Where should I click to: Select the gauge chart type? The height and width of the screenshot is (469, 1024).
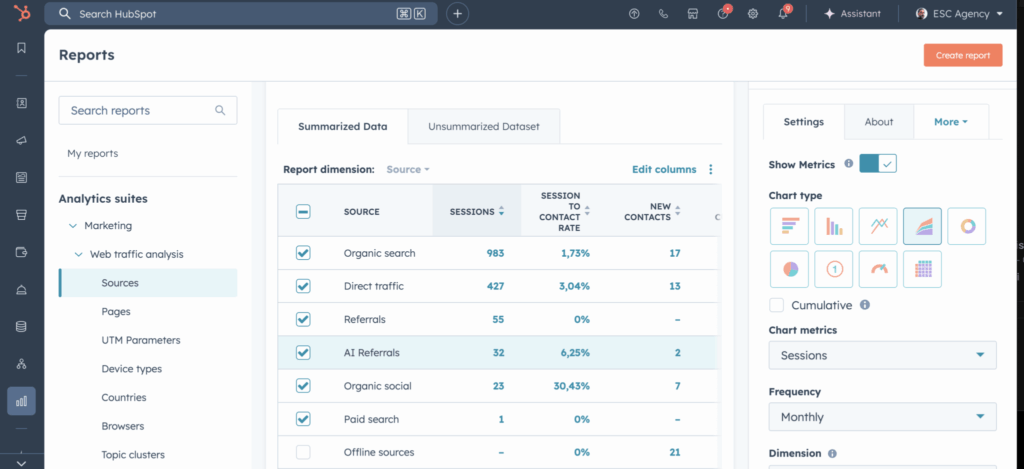coord(878,269)
